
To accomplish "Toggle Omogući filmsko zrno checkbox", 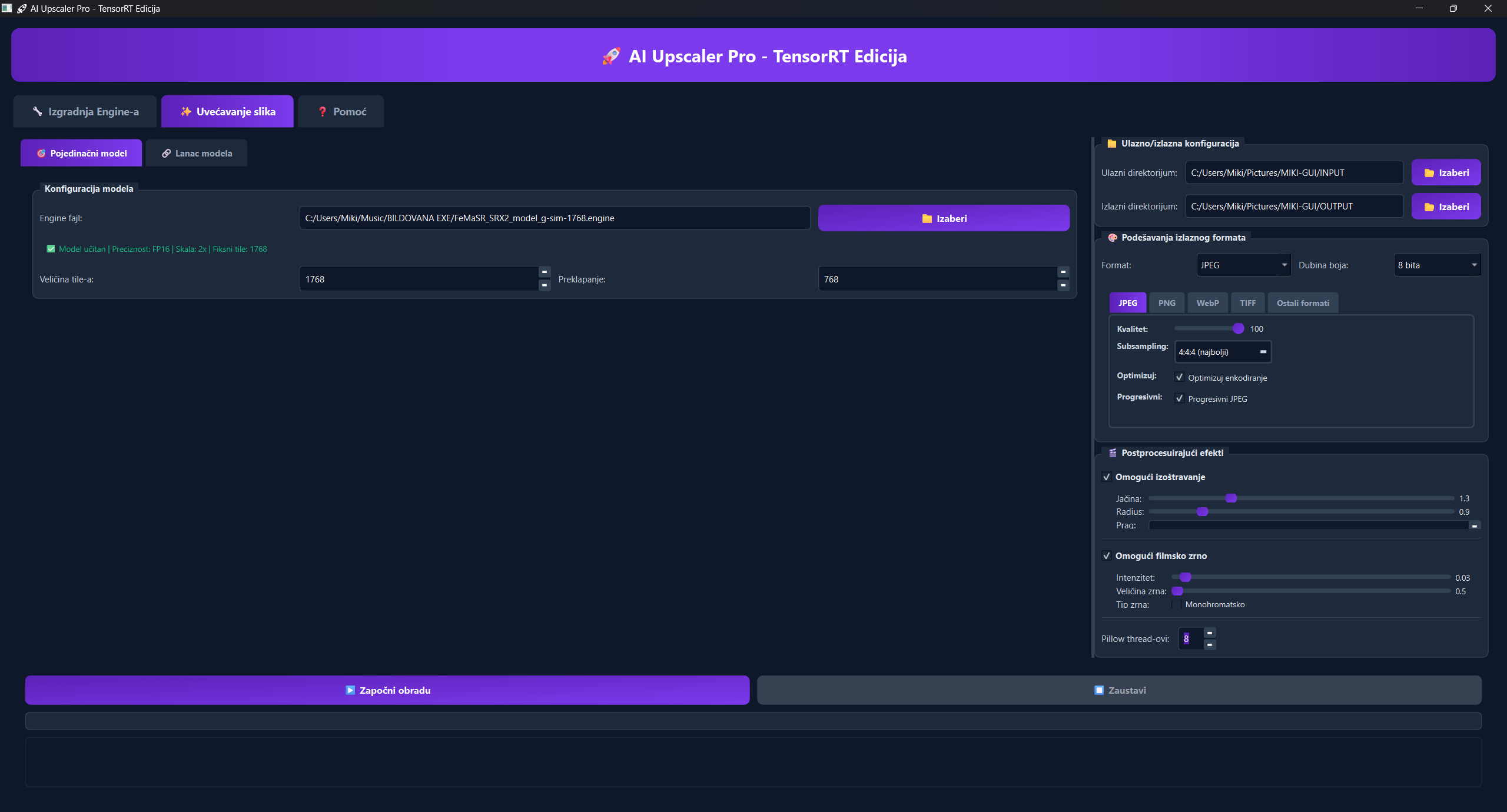I will [x=1107, y=556].
